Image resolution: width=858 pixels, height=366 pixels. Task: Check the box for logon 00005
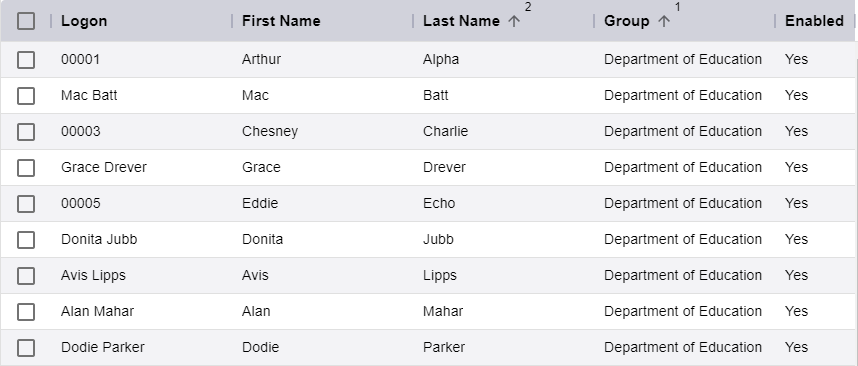[x=26, y=204]
